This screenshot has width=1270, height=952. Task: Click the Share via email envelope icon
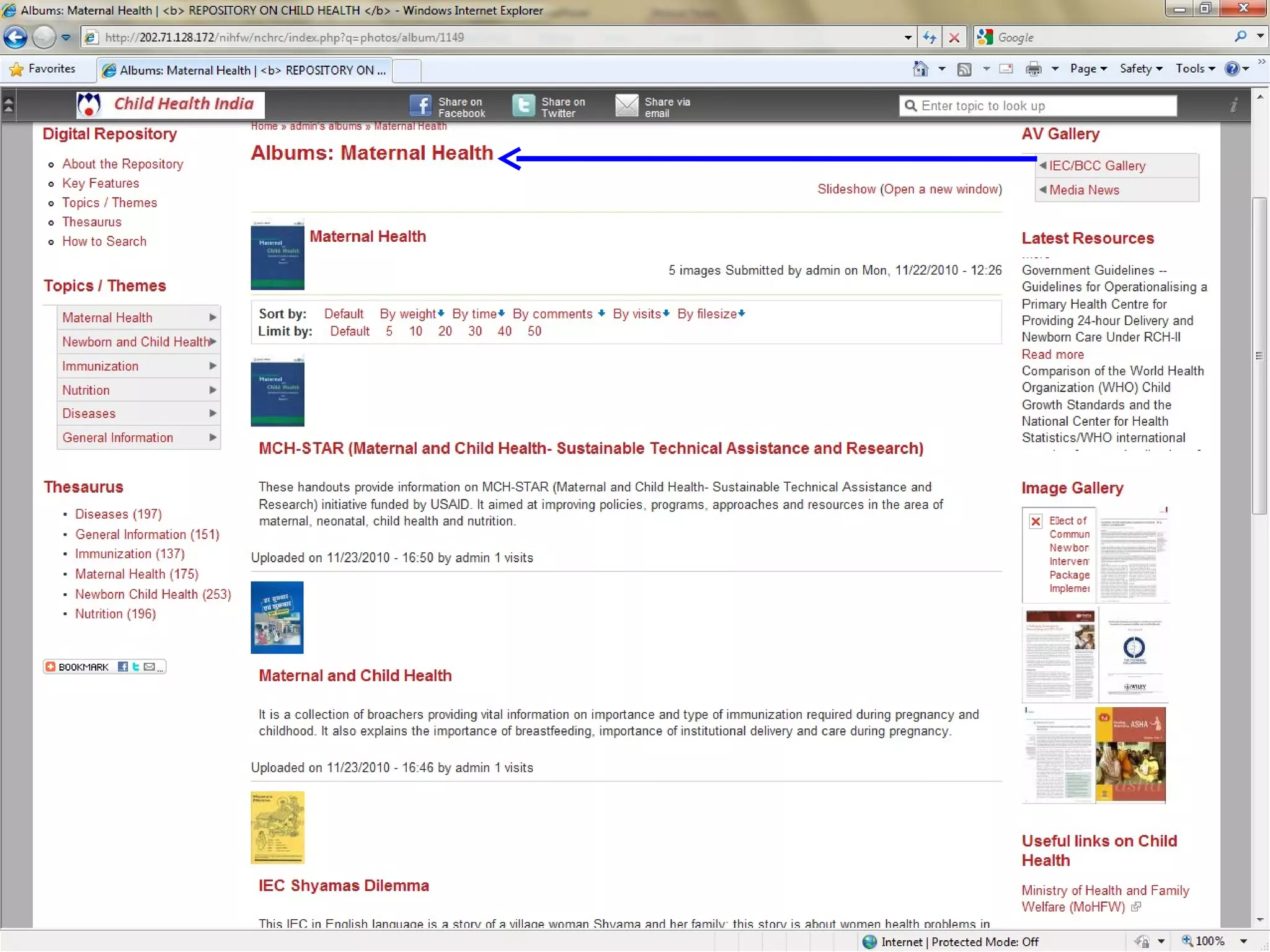click(626, 106)
